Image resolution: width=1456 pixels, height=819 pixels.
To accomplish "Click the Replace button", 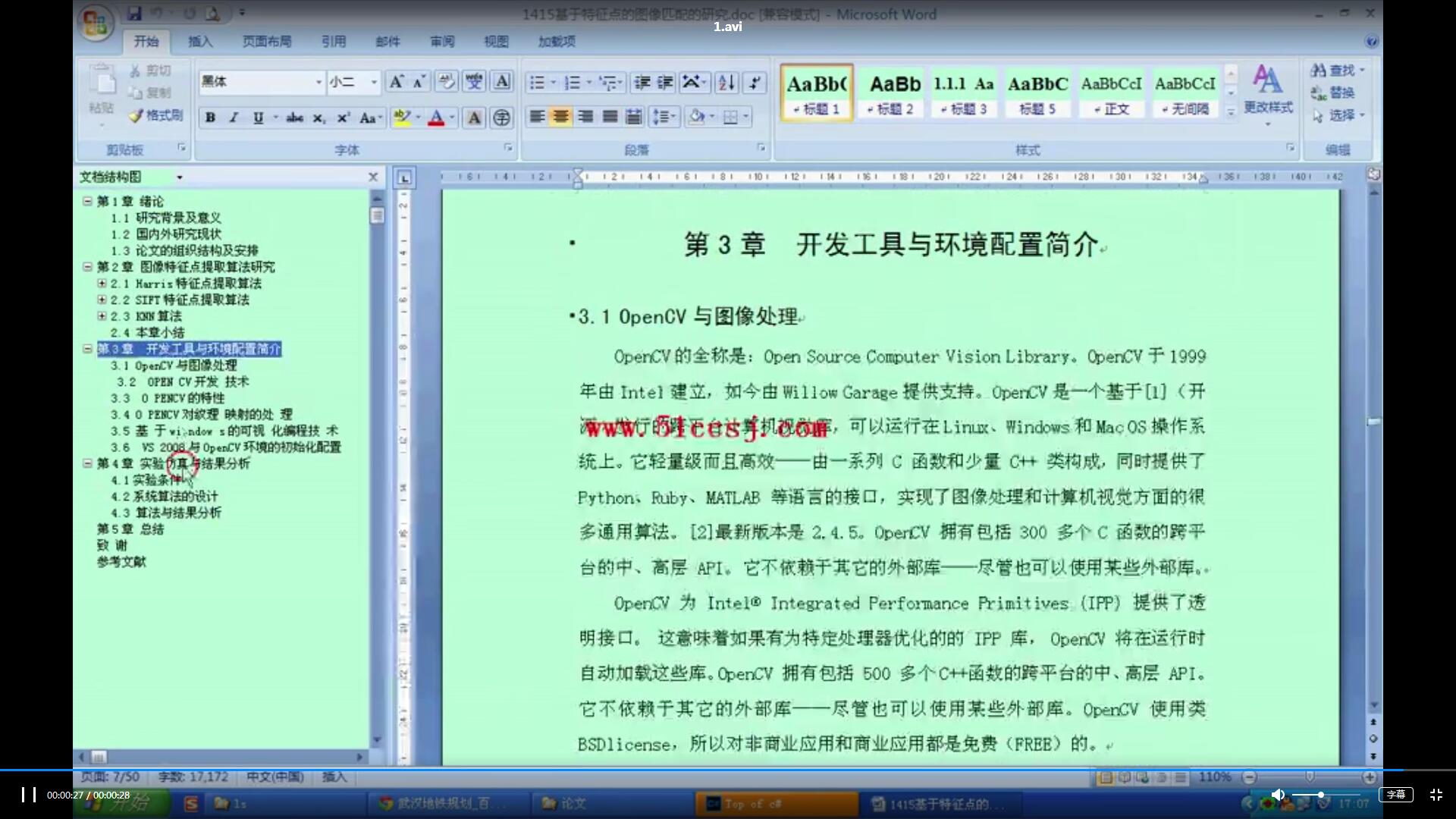I will pos(1333,93).
